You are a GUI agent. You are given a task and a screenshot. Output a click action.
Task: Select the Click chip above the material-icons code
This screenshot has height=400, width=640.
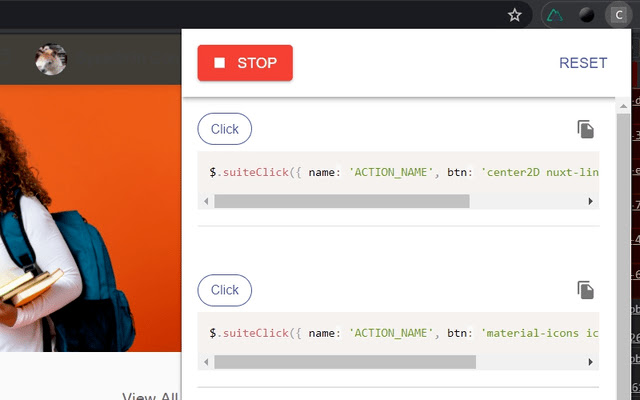[224, 290]
